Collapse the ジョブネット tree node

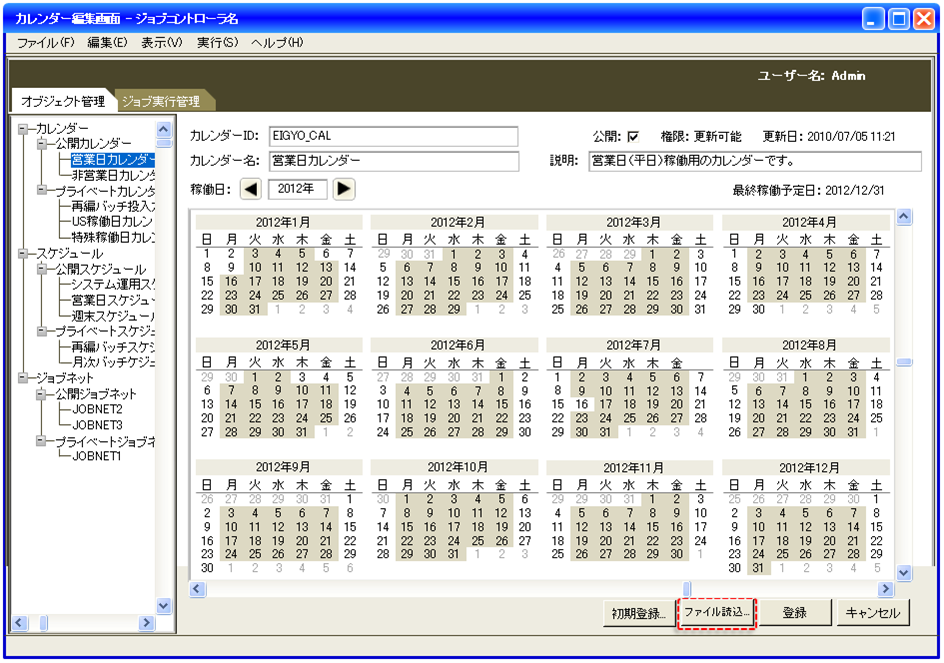pos(23,378)
